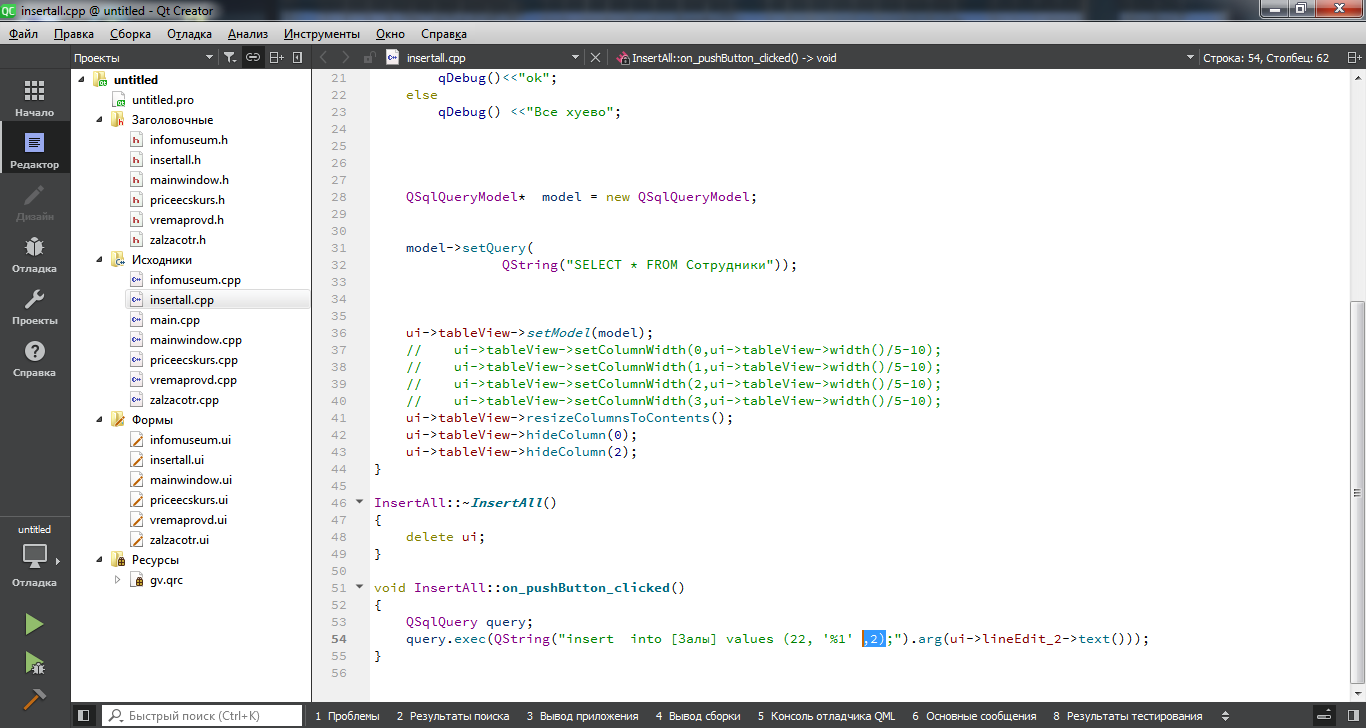Image resolution: width=1366 pixels, height=728 pixels.
Task: Run the project with green play button
Action: [34, 624]
